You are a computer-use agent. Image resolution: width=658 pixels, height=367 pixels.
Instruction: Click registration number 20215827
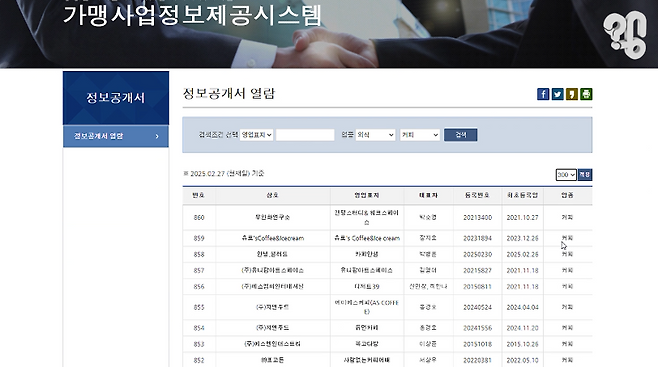pyautogui.click(x=478, y=271)
